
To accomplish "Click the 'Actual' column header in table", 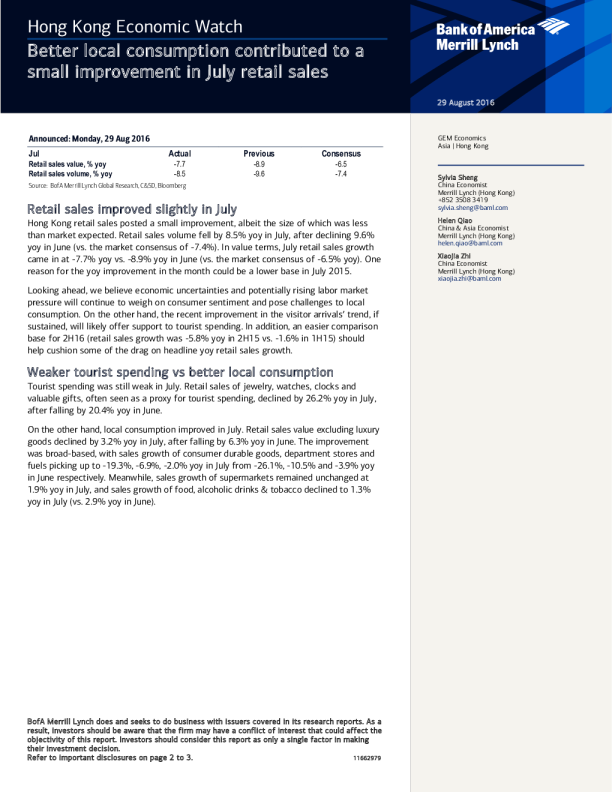I will click(x=181, y=154).
